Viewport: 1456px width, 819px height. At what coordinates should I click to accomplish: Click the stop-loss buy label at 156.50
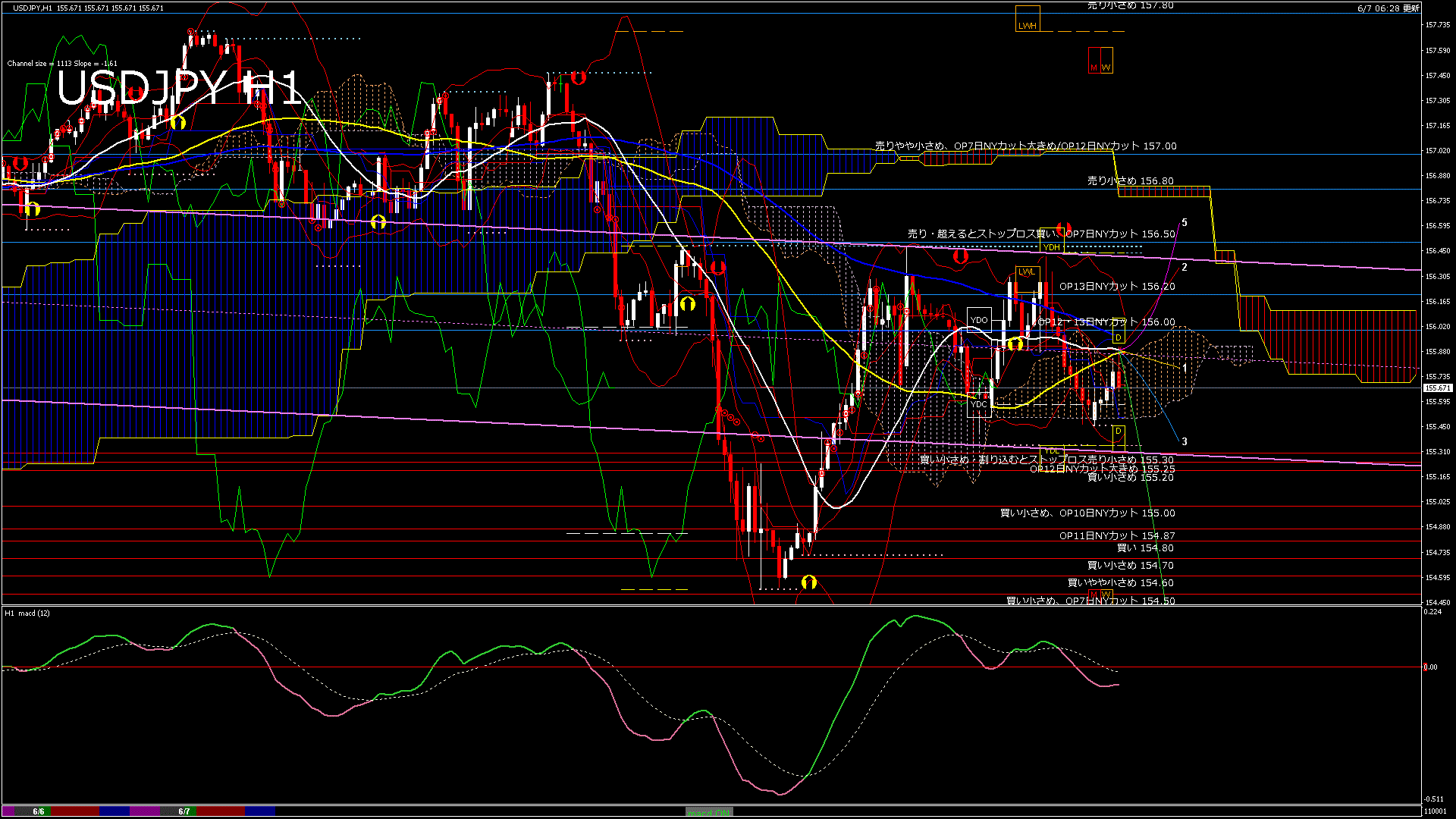tap(1042, 234)
